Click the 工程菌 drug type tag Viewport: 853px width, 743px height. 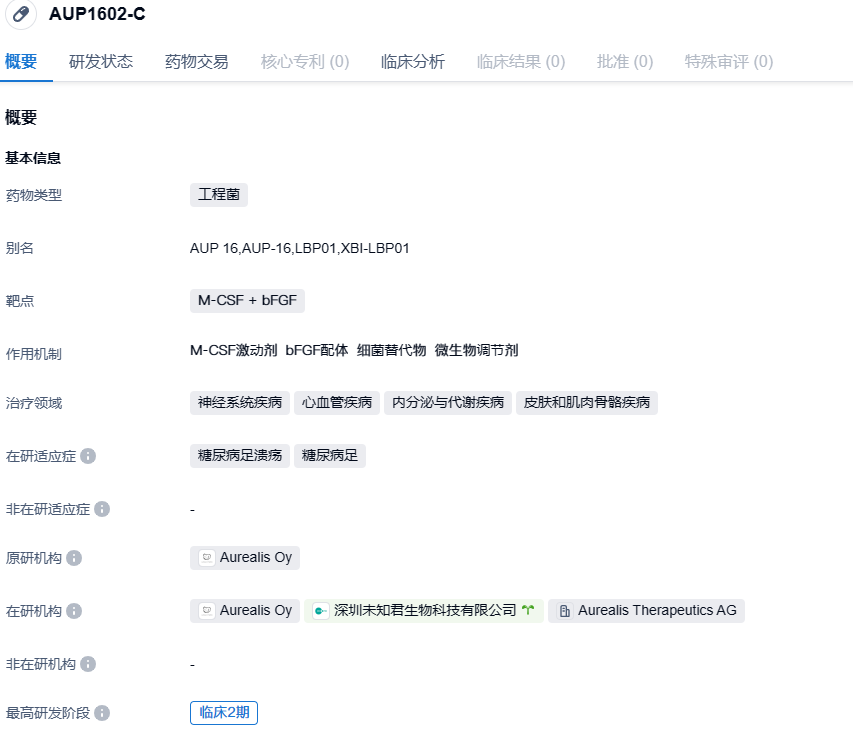219,195
